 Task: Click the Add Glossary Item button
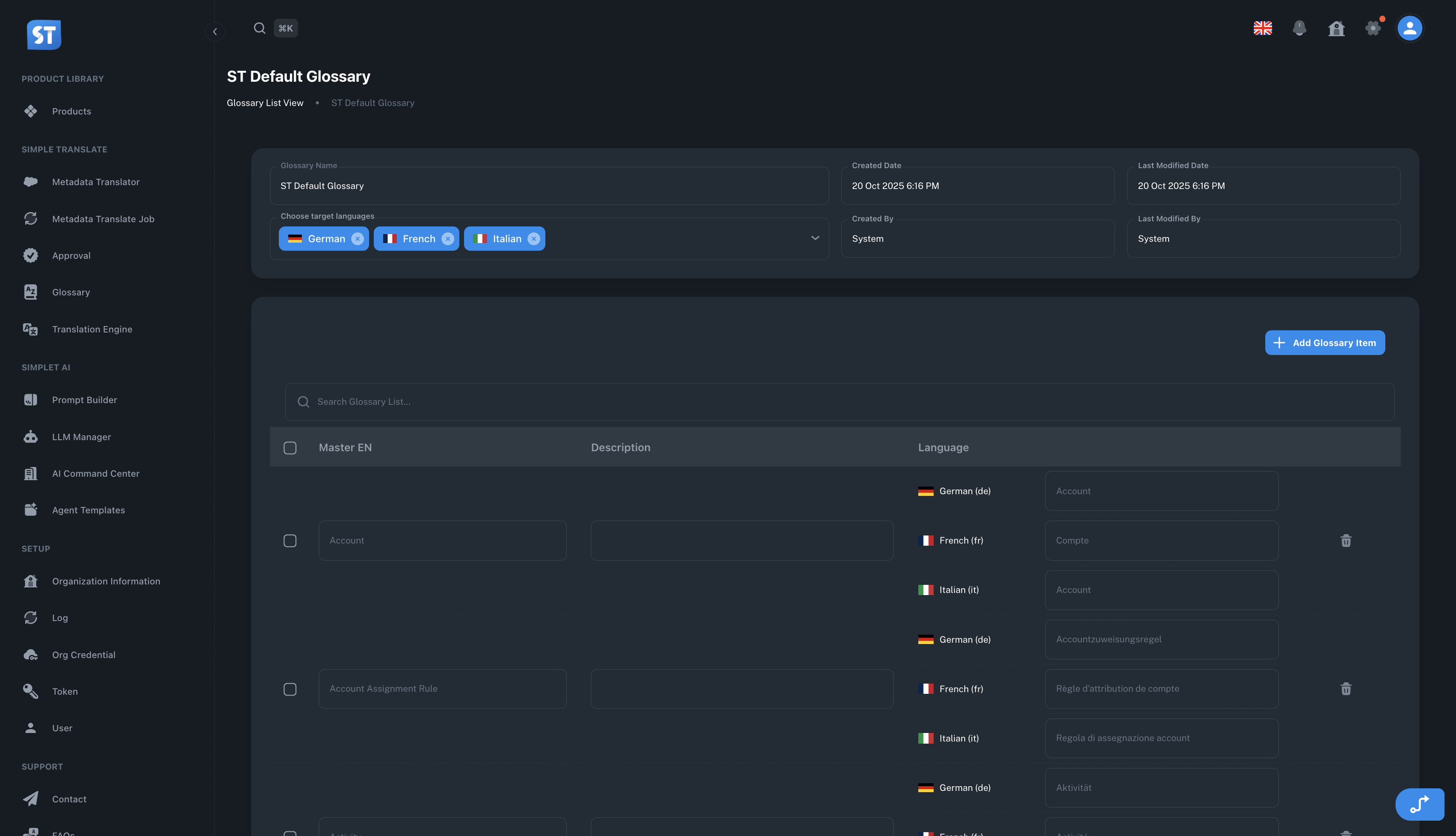[x=1324, y=343]
